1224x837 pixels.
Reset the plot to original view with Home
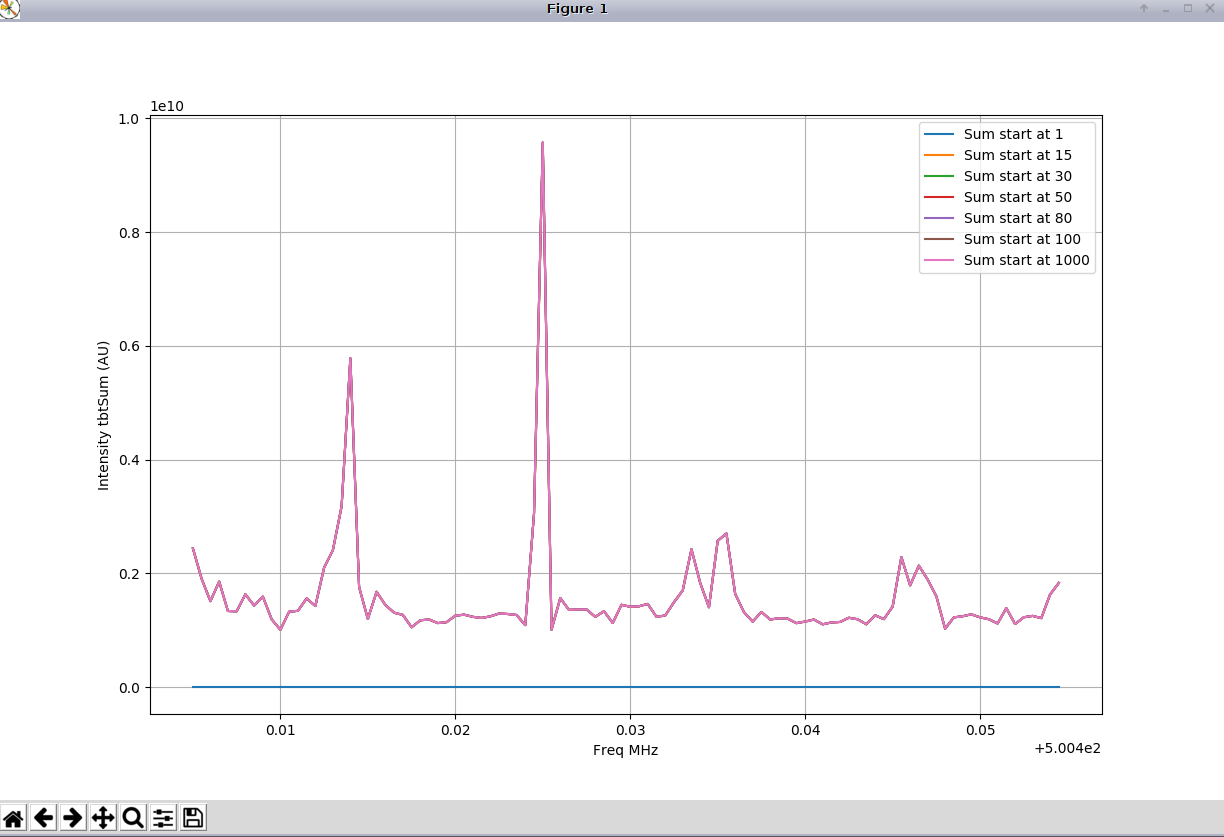(x=14, y=818)
